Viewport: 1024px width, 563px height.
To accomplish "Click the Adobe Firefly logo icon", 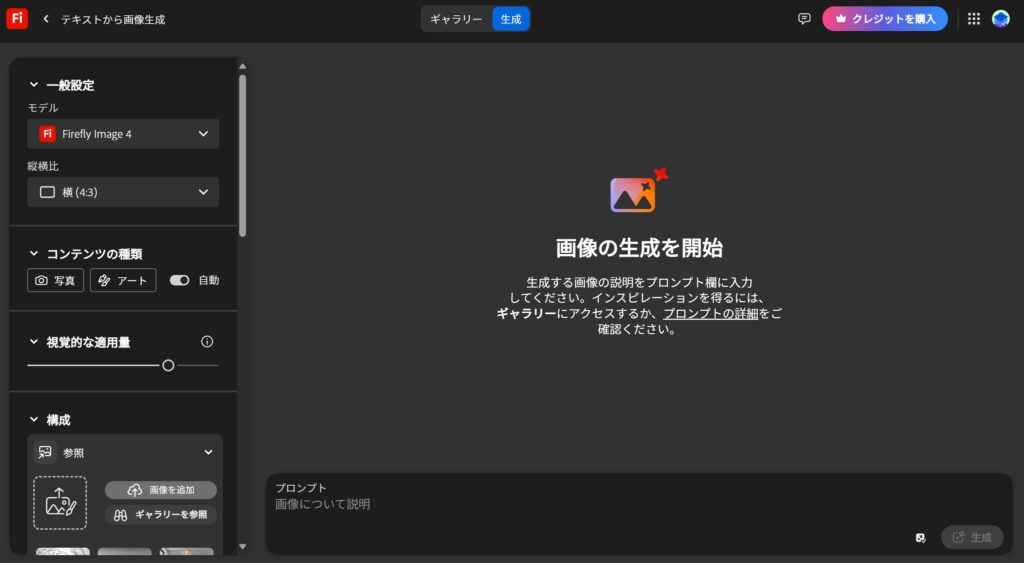I will tap(17, 18).
